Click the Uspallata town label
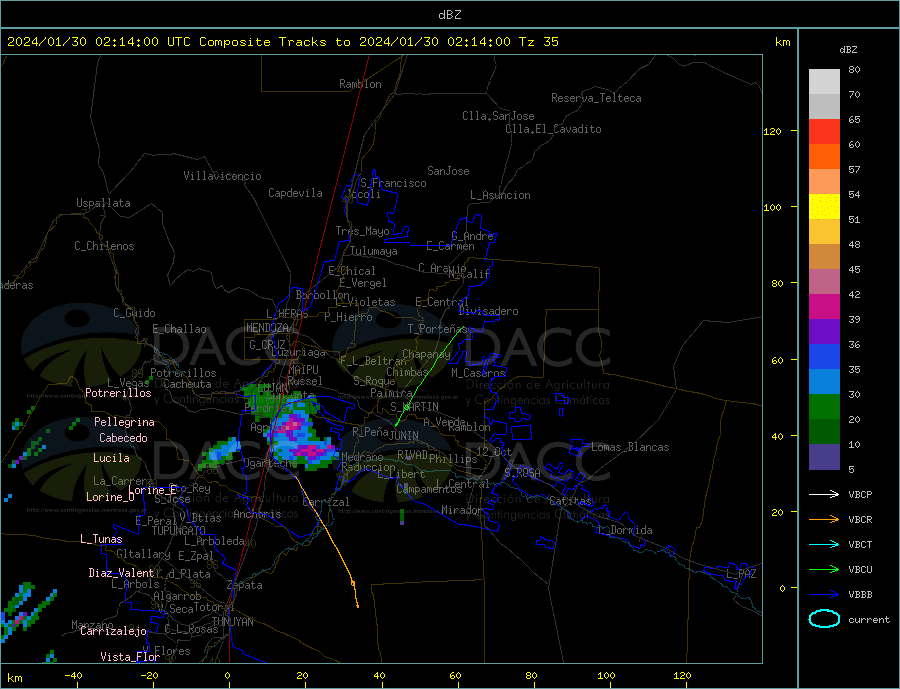This screenshot has height=689, width=900. coord(103,203)
